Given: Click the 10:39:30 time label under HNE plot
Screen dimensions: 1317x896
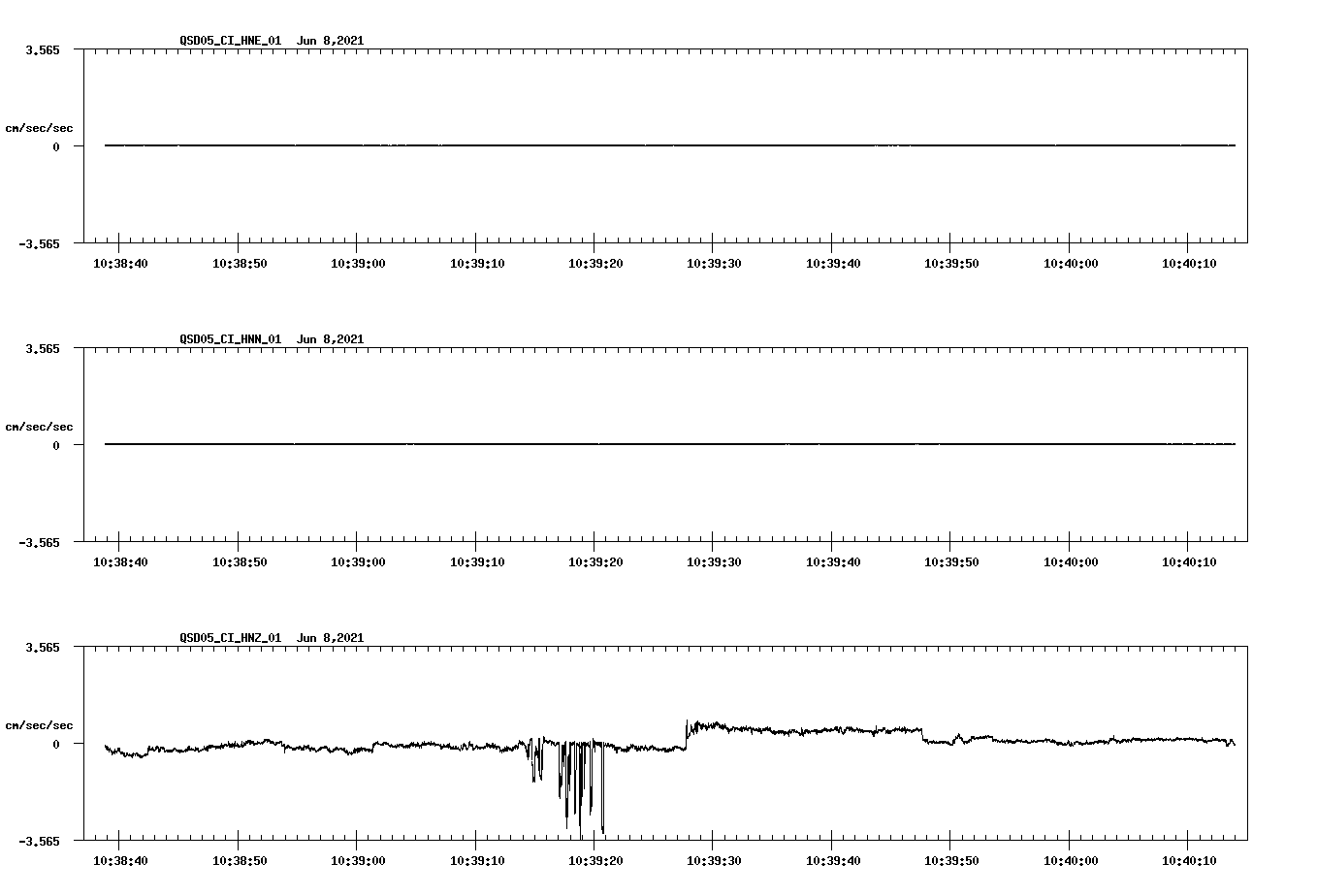Looking at the screenshot, I should click(x=714, y=264).
